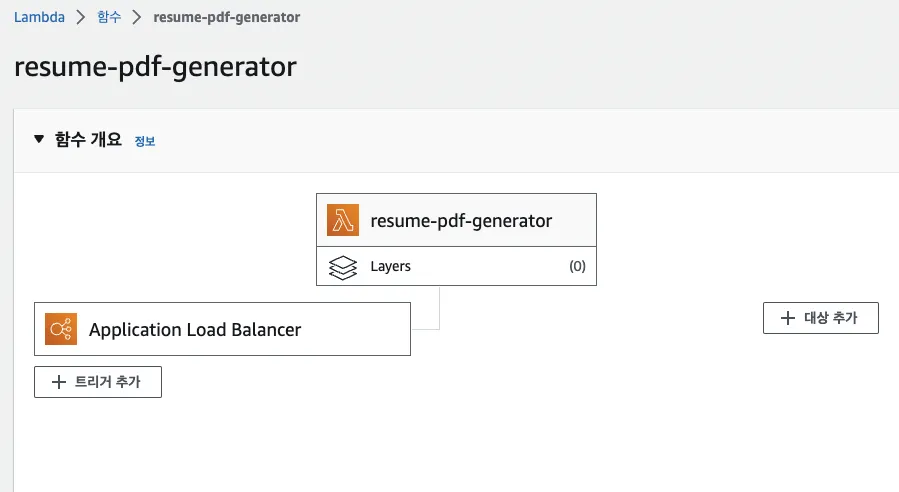Select the resume-pdf-generator function node name
The width and height of the screenshot is (899, 492).
(461, 220)
